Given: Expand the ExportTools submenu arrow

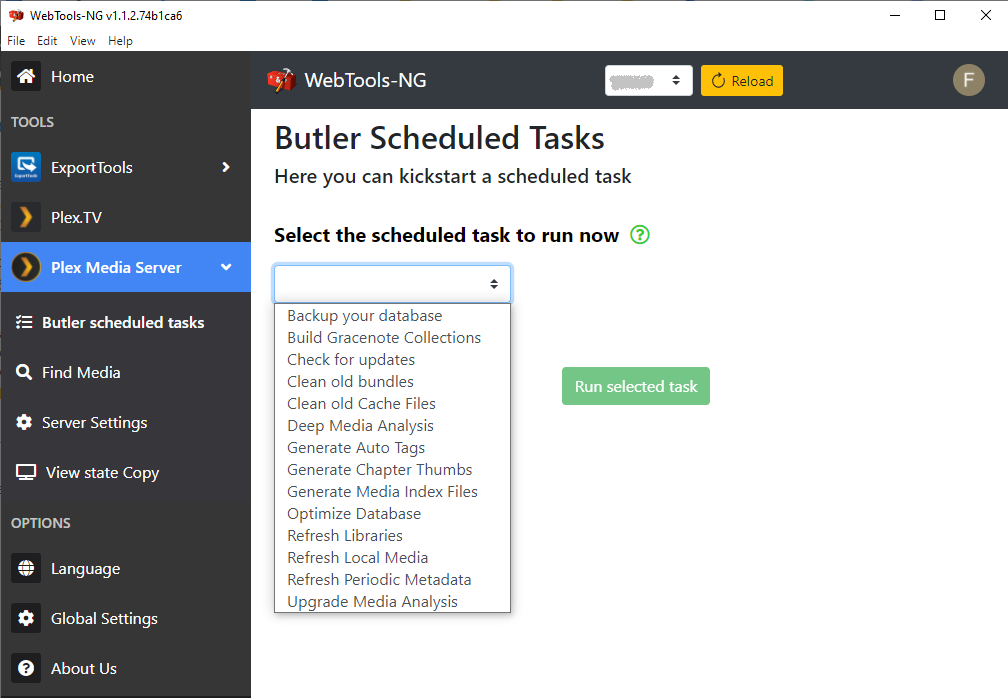Looking at the screenshot, I should click(226, 167).
